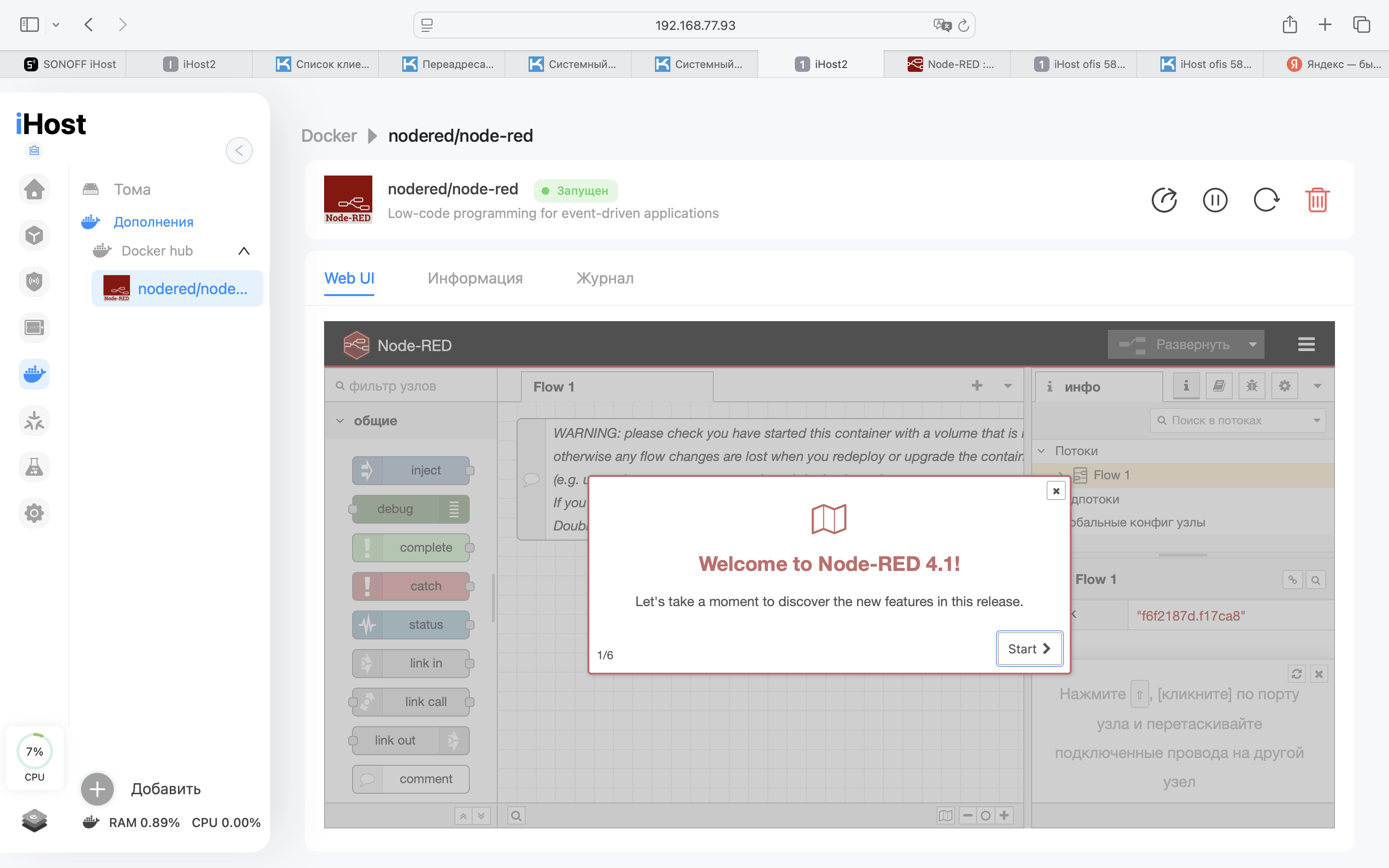Collapse the iHost side panel arrow

click(239, 150)
